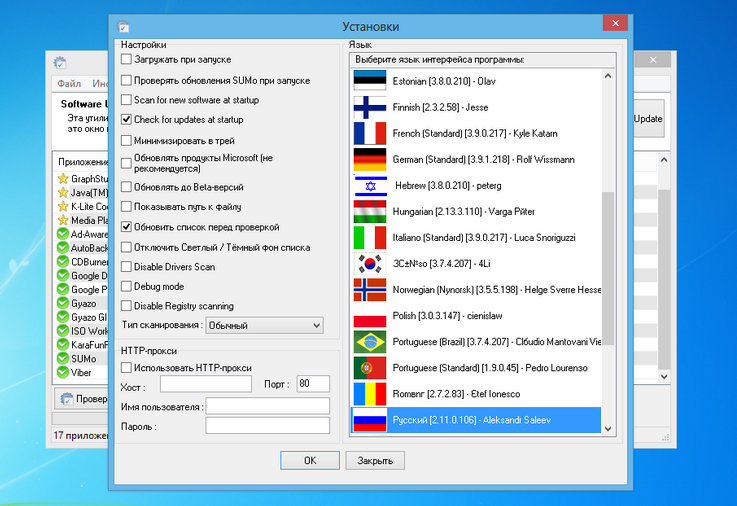The width and height of the screenshot is (737, 506).
Task: Toggle Показывать путь к файлу checkbox
Action: click(x=126, y=207)
